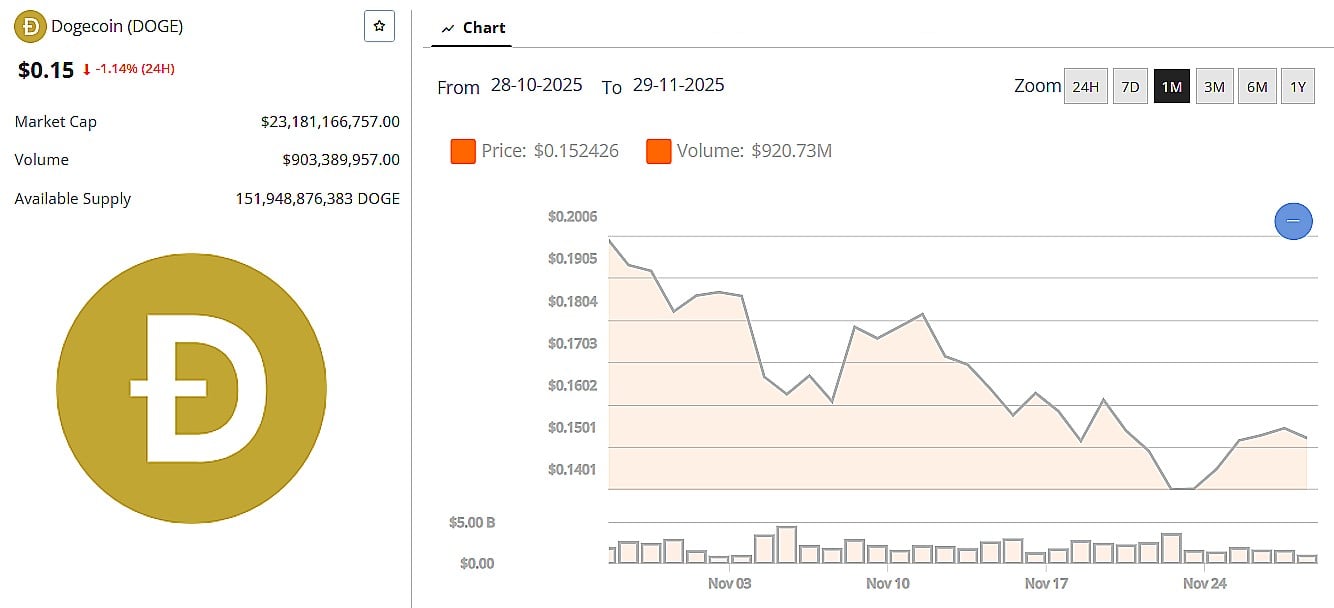Toggle the Volume series via its legend marker
This screenshot has height=608, width=1334.
tap(658, 151)
